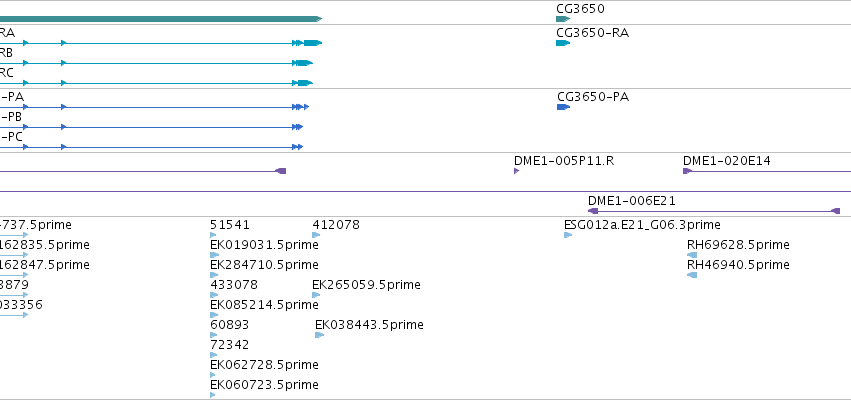Click the EK265059.5prime EST label
The image size is (851, 400).
366,285
